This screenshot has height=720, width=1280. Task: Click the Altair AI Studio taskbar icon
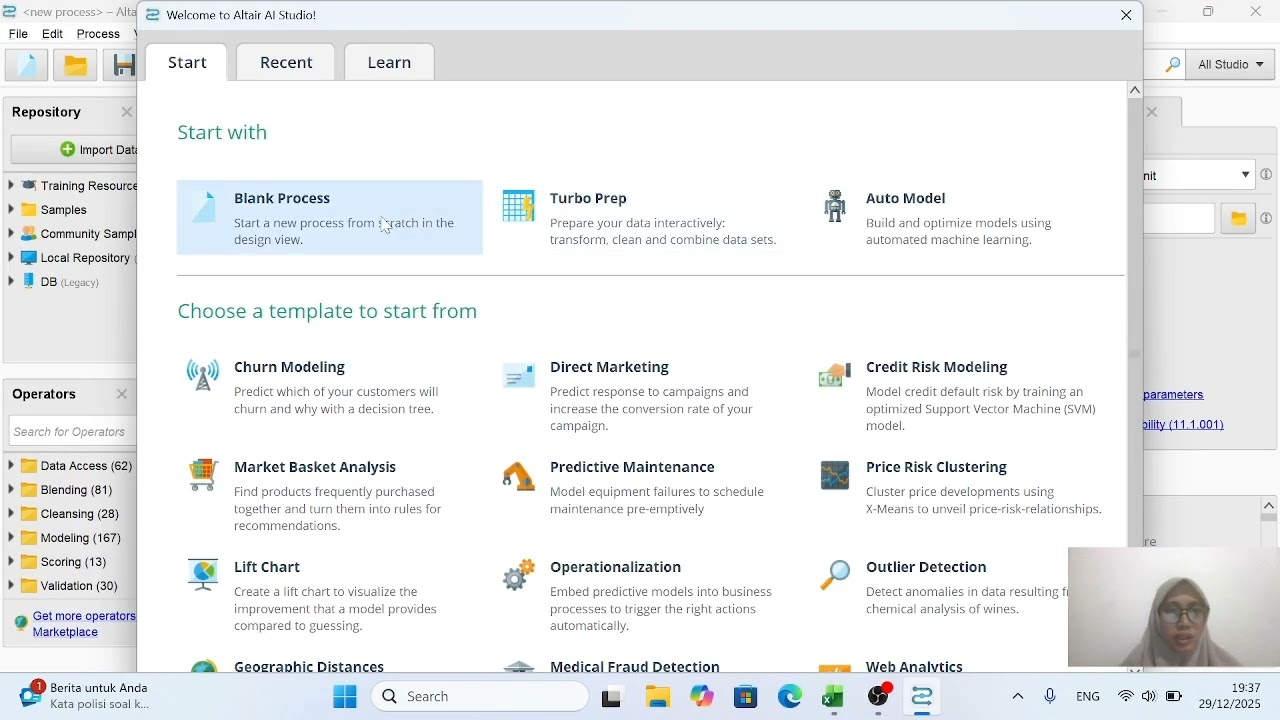(x=922, y=697)
